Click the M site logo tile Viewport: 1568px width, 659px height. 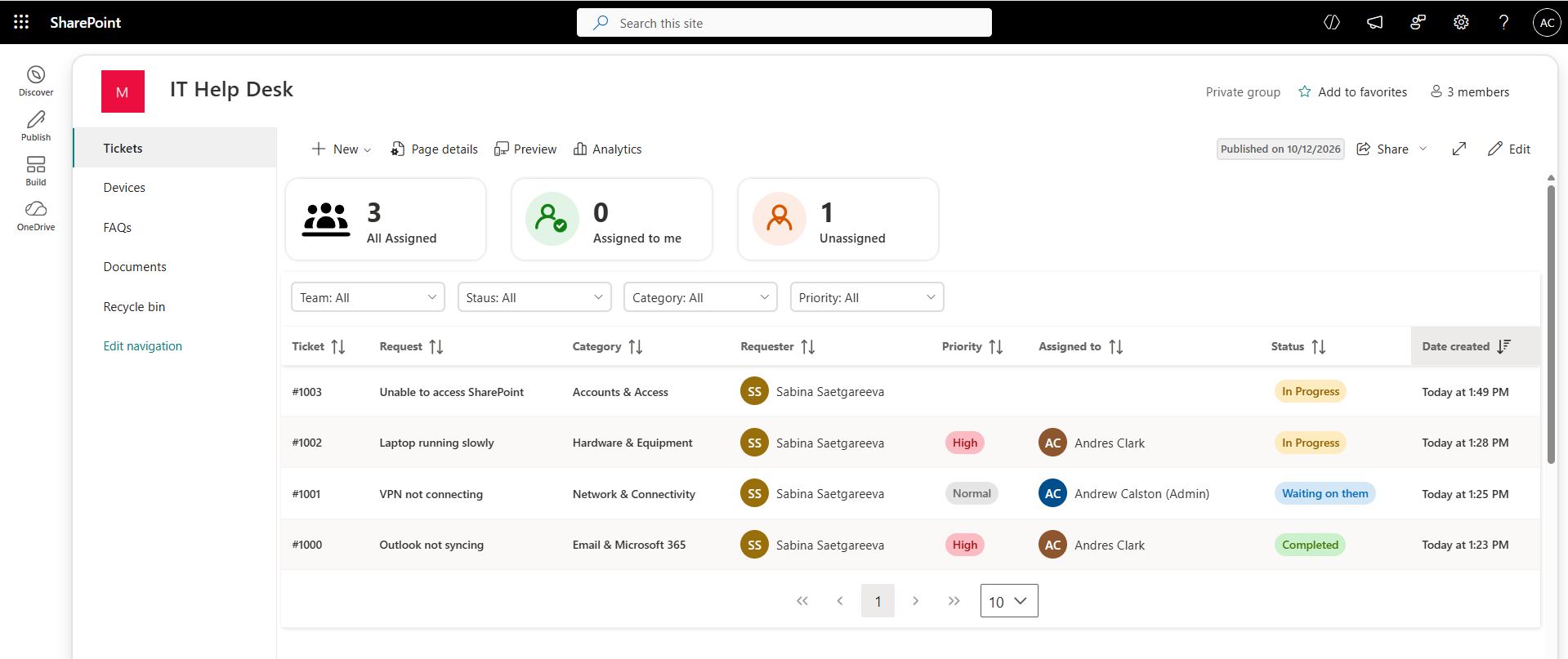pyautogui.click(x=123, y=91)
